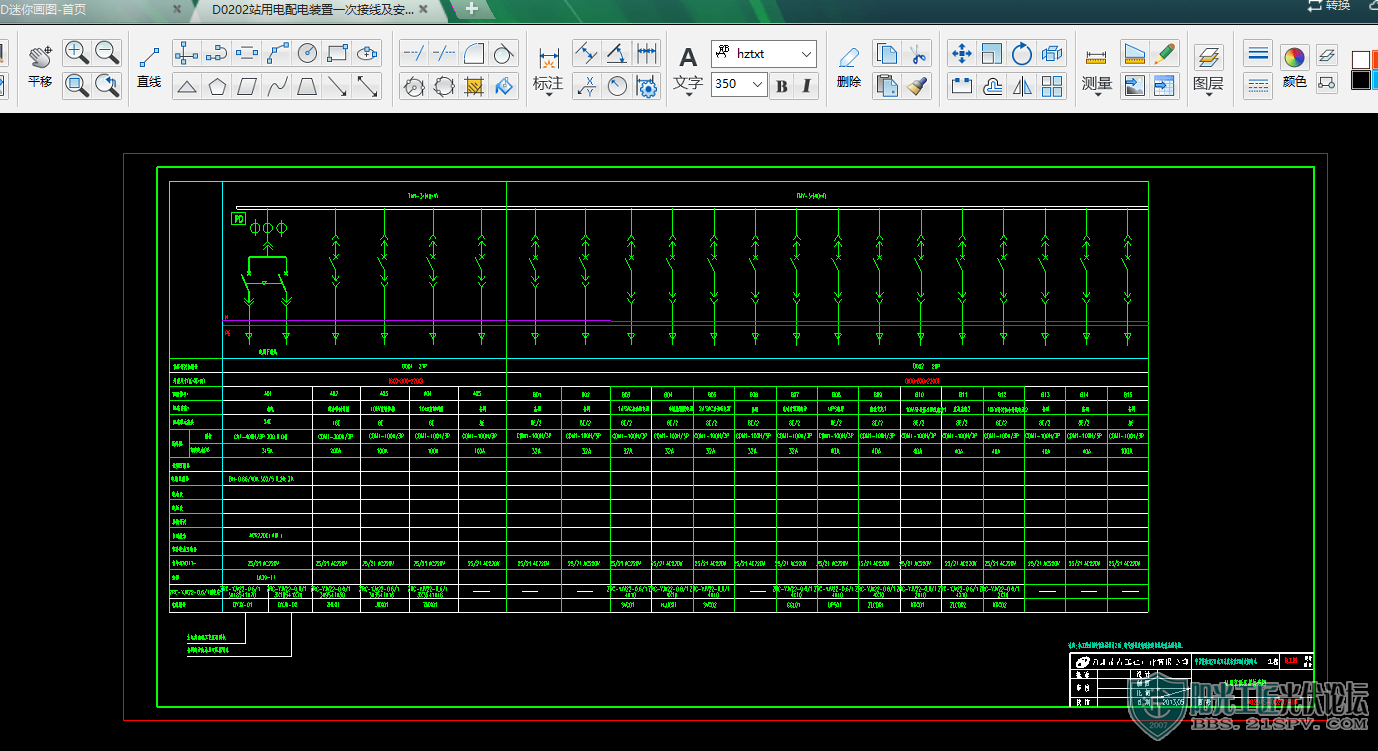Select the hatch fill tool
This screenshot has height=751, width=1378.
474,87
